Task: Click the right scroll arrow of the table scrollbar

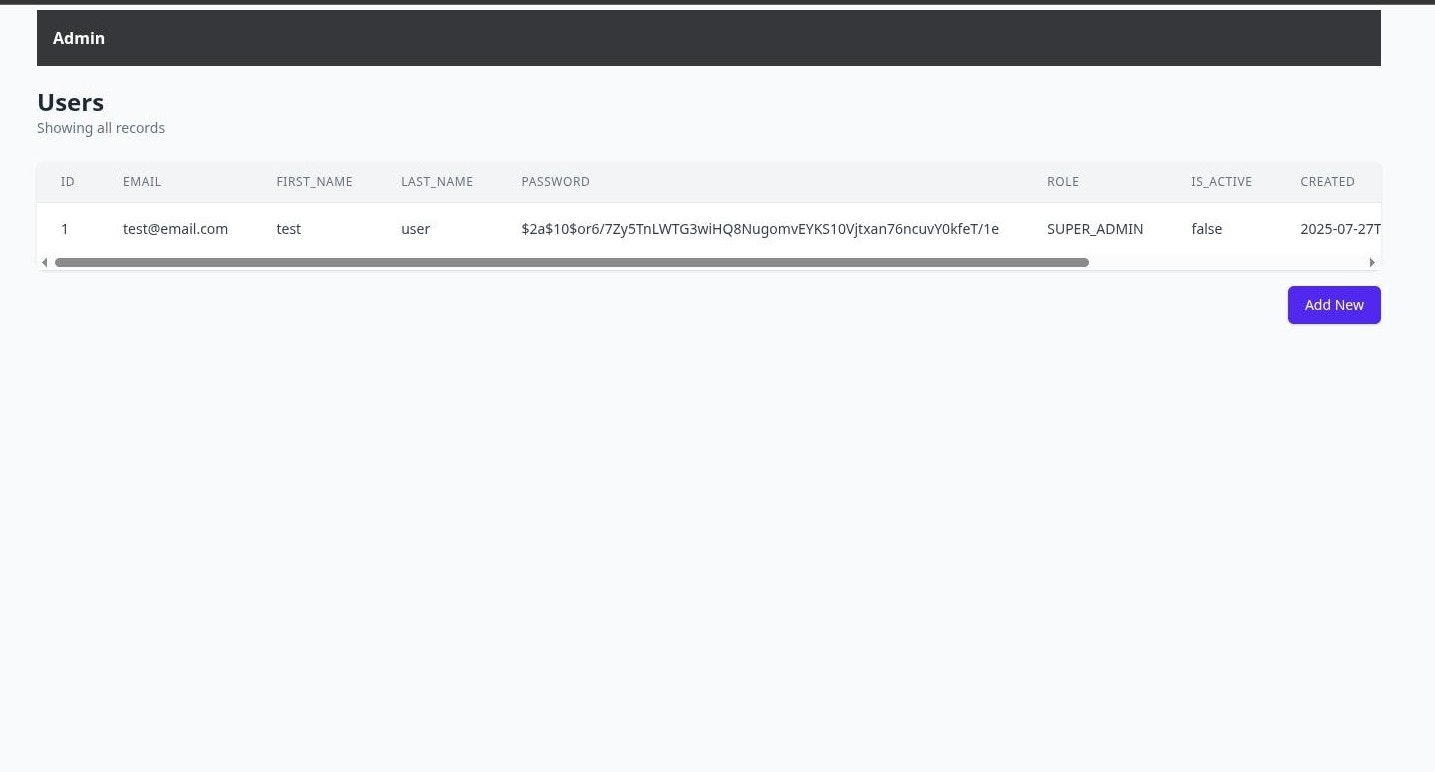Action: pyautogui.click(x=1372, y=262)
